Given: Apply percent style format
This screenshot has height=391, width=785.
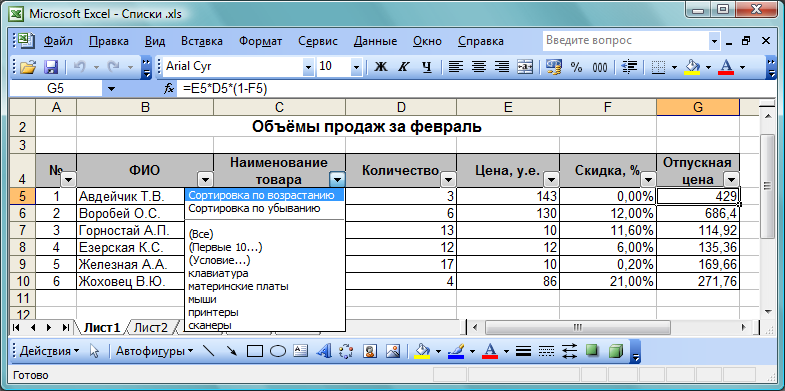Looking at the screenshot, I should (577, 67).
